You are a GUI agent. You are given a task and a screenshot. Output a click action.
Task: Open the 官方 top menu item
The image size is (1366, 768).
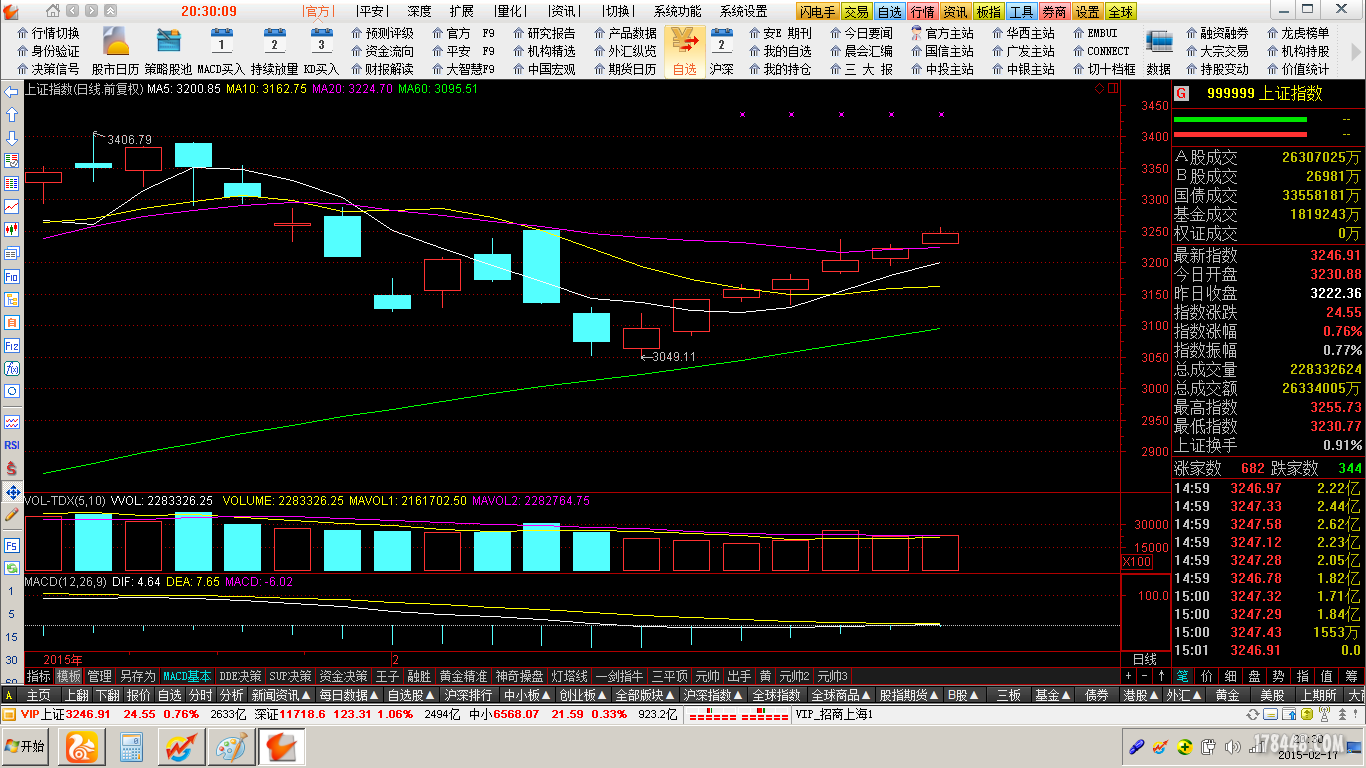click(317, 12)
